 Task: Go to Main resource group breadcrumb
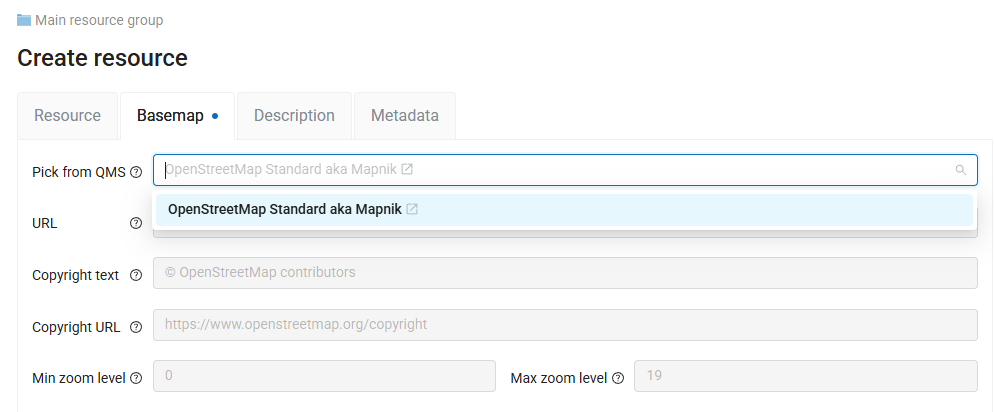(x=99, y=20)
